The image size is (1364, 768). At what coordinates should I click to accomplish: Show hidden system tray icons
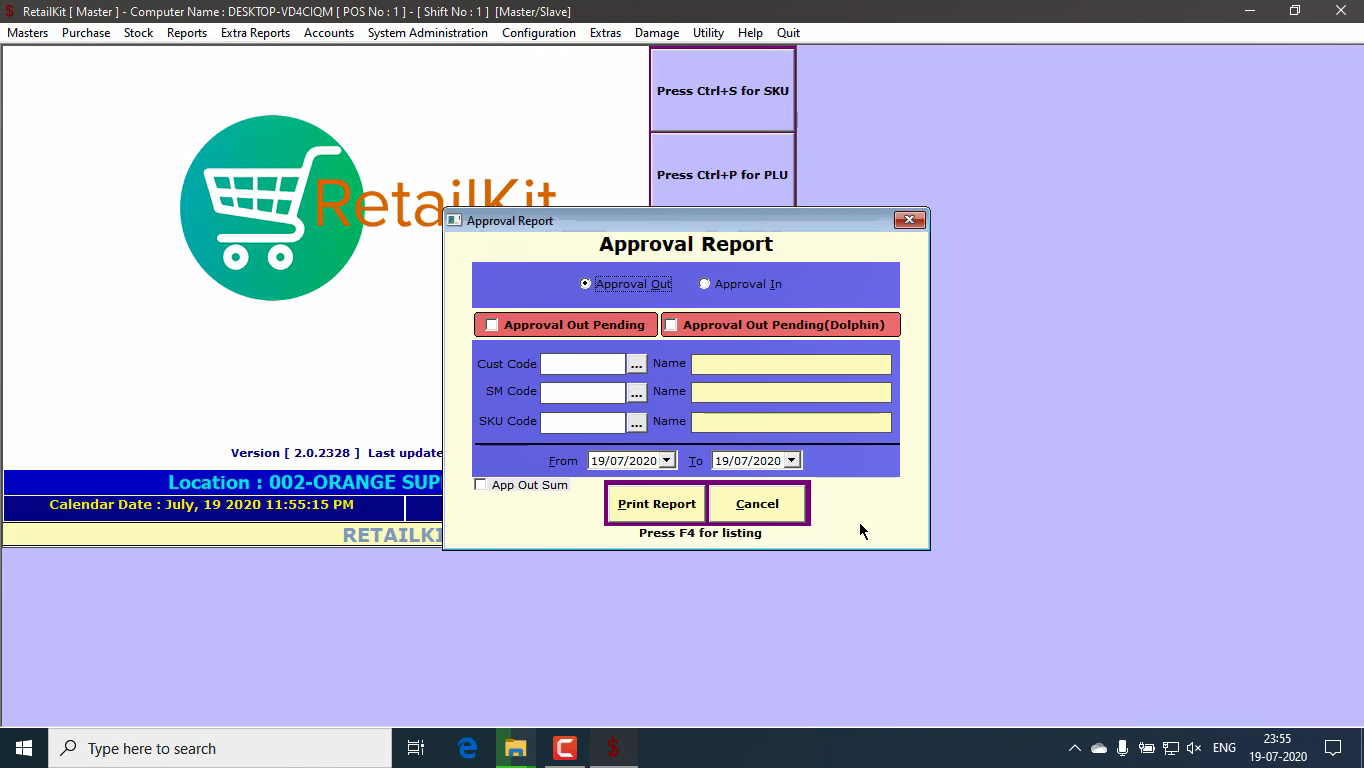coord(1075,748)
